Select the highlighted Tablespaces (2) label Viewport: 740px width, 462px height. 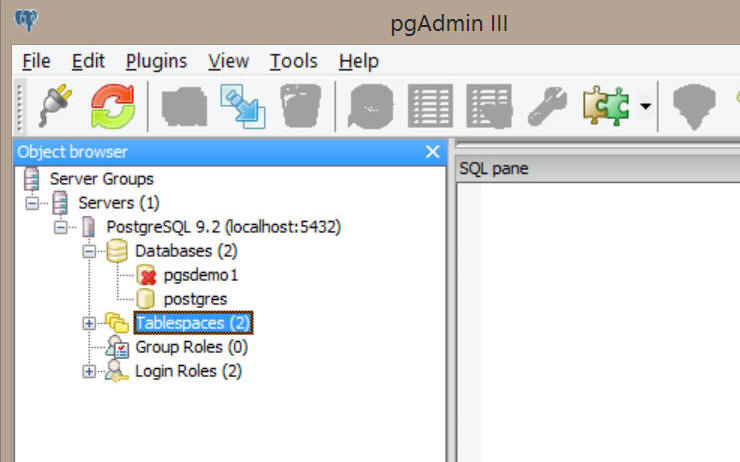tap(193, 323)
